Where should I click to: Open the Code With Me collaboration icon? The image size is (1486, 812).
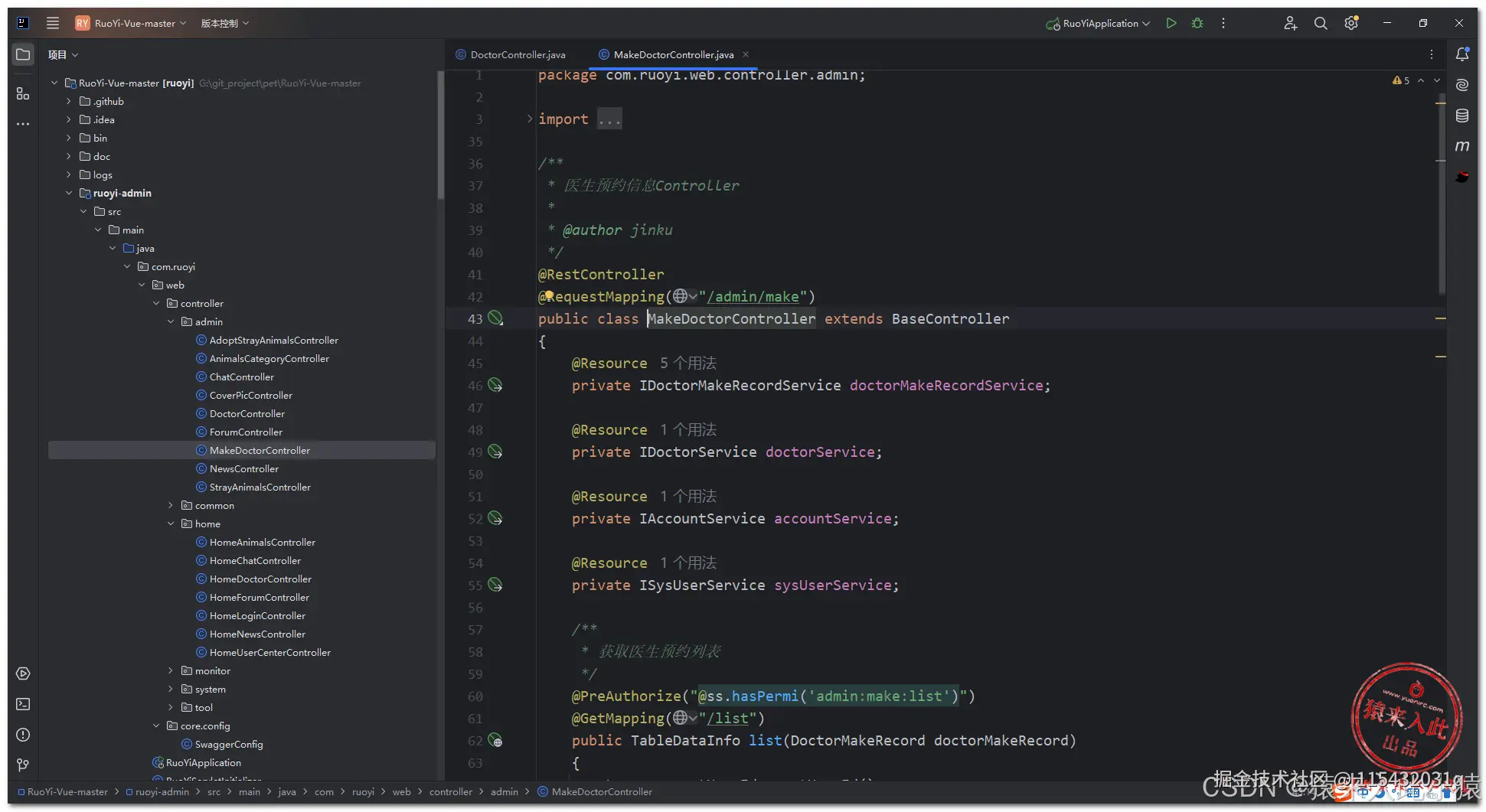pyautogui.click(x=1290, y=23)
